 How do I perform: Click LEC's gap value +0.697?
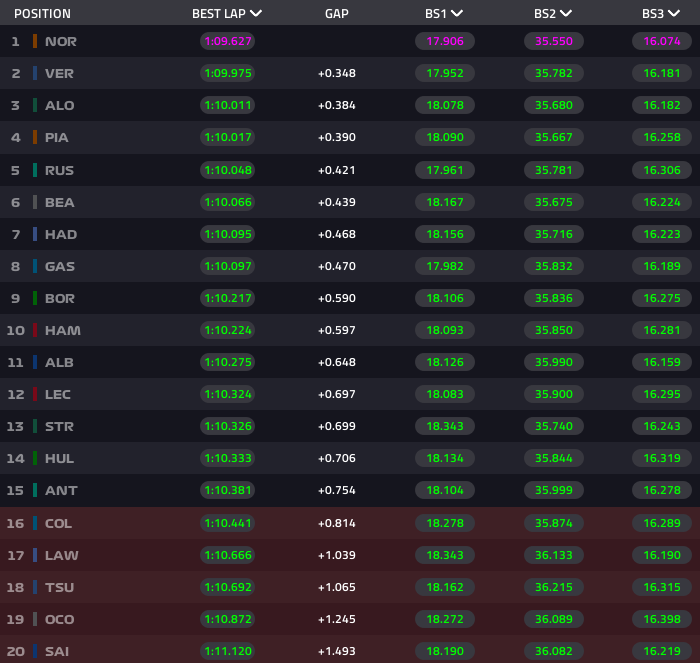(337, 394)
